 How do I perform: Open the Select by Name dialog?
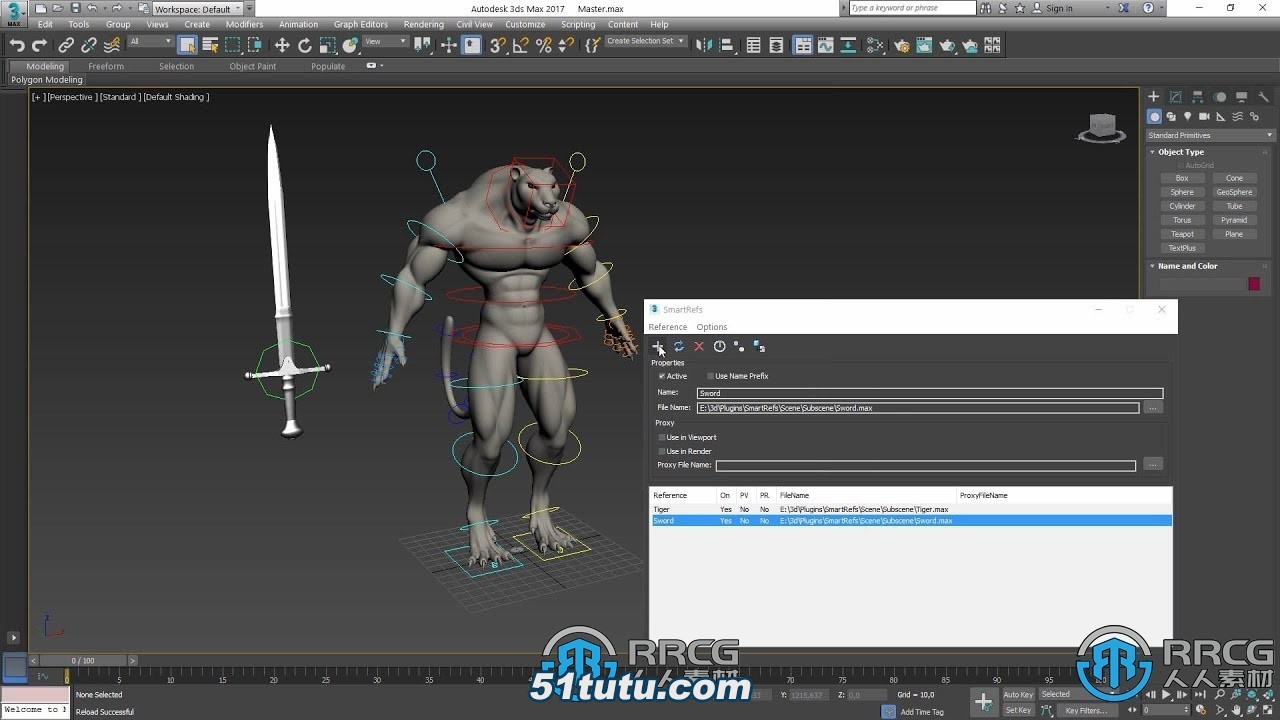point(210,45)
